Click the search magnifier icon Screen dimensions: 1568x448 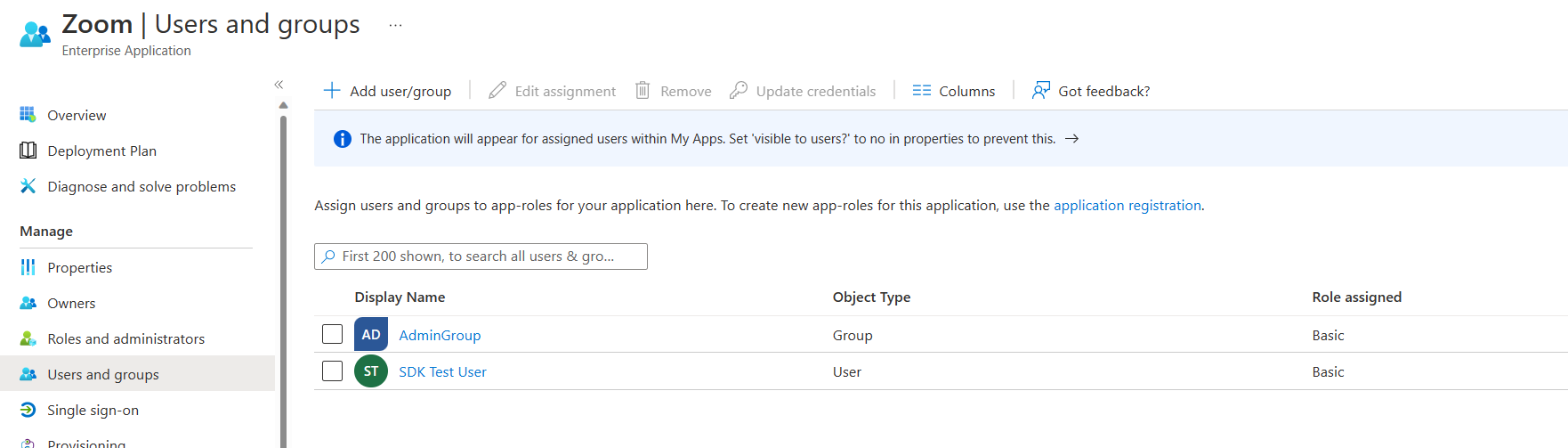[328, 257]
